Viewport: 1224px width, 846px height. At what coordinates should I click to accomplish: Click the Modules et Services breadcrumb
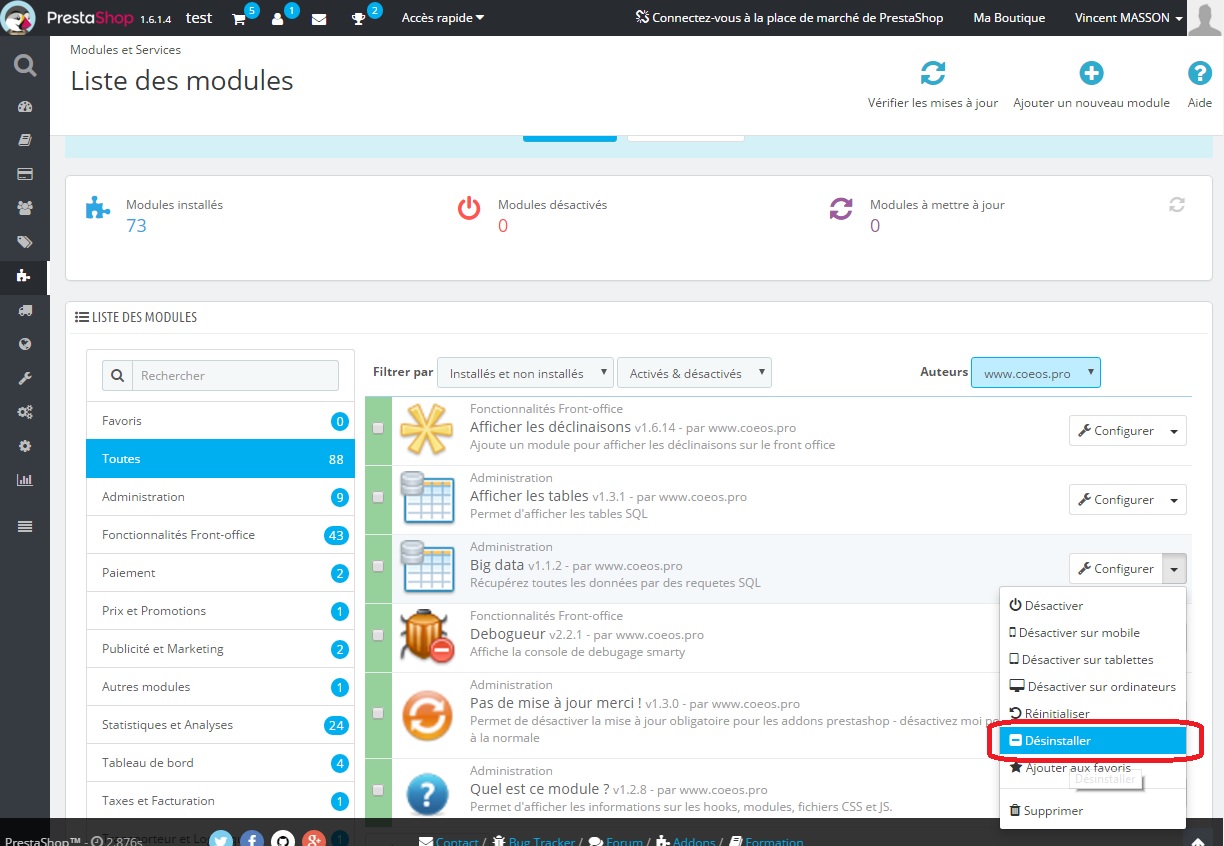pyautogui.click(x=125, y=49)
